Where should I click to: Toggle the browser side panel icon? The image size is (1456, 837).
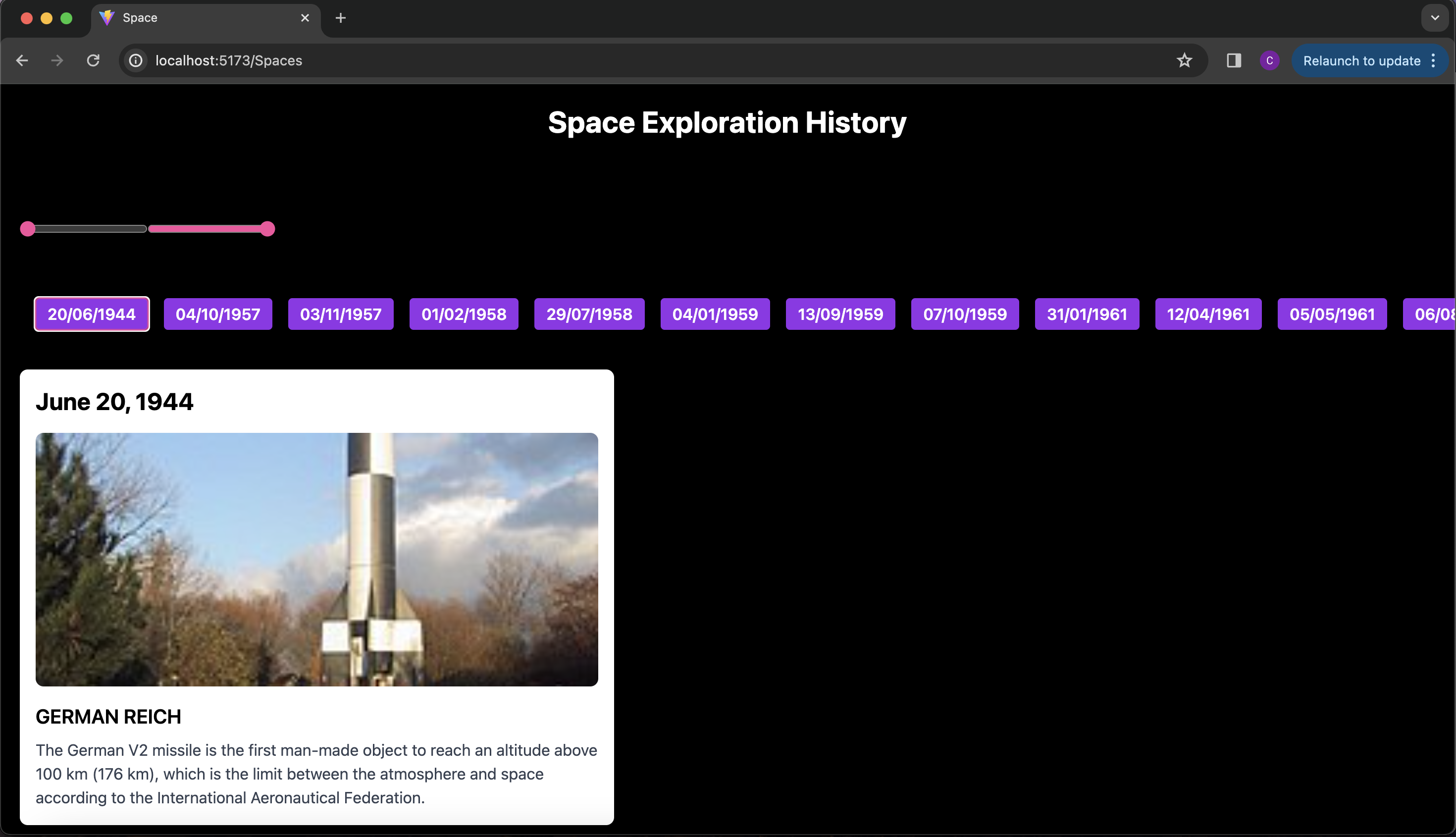click(1234, 60)
